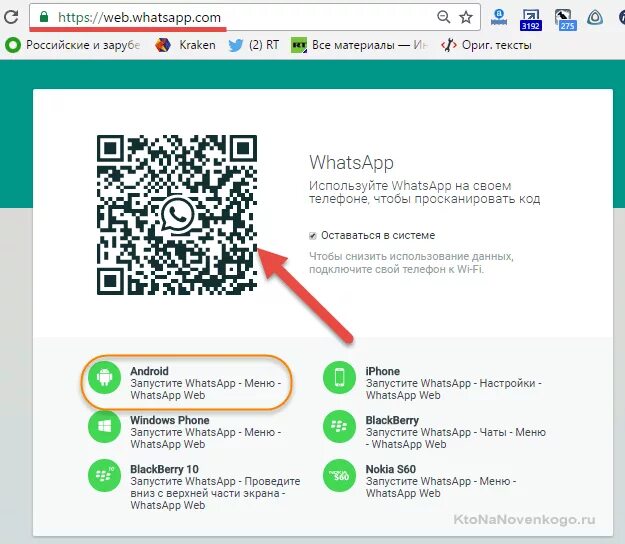
Task: Click the web.whatsapp.com address bar
Action: click(x=255, y=17)
